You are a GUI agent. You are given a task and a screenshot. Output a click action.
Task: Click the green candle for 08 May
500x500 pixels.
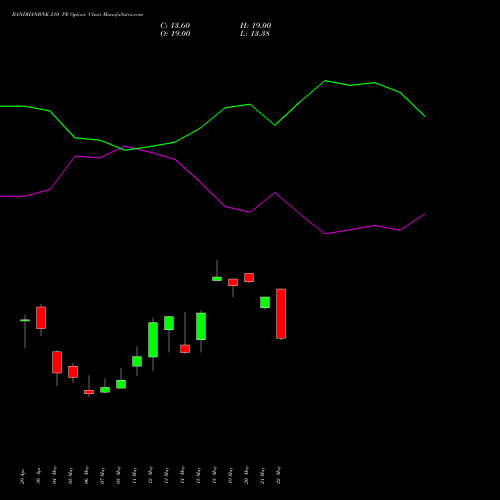pos(121,384)
